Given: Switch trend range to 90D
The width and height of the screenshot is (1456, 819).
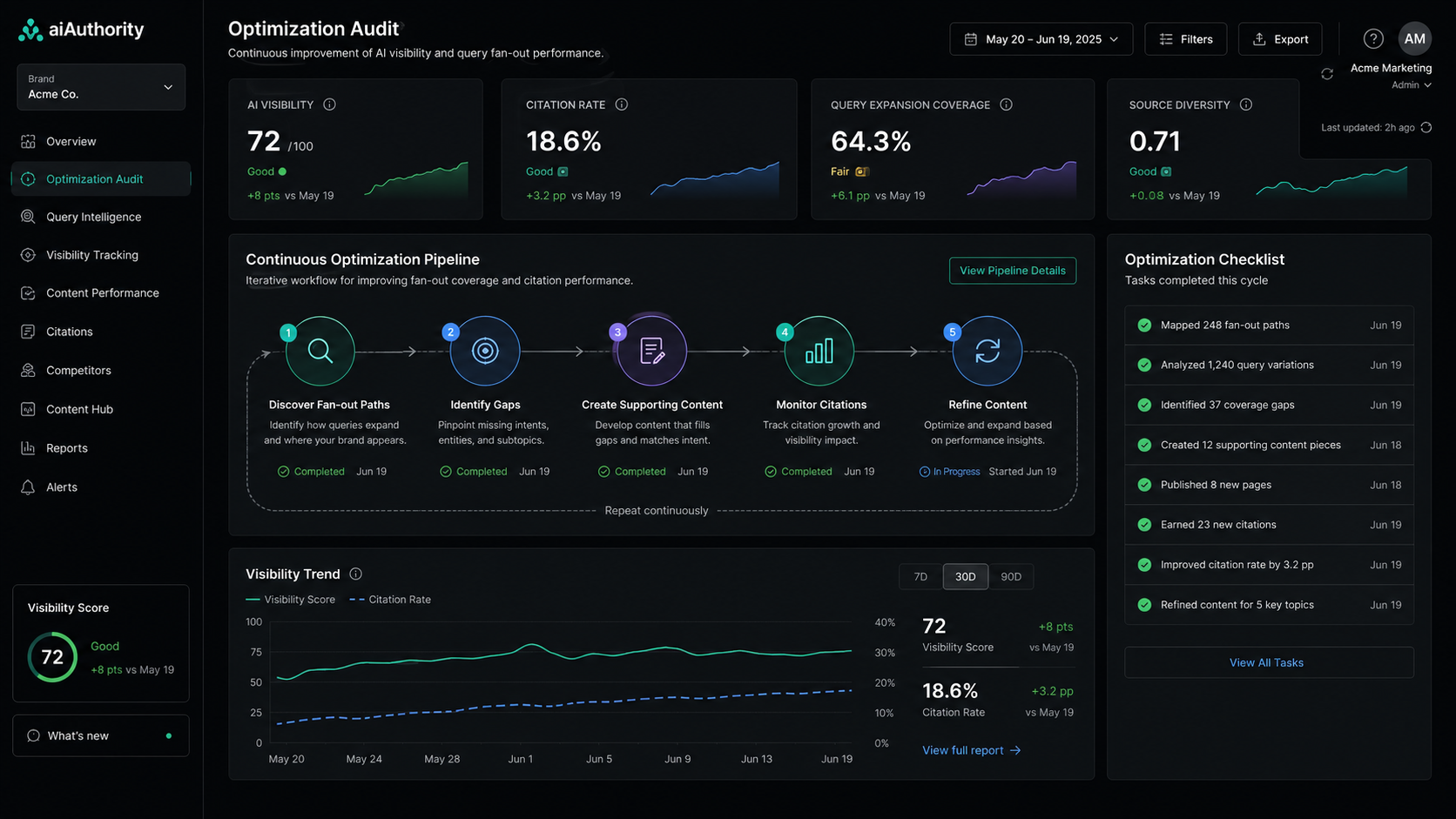Looking at the screenshot, I should click(x=1011, y=576).
